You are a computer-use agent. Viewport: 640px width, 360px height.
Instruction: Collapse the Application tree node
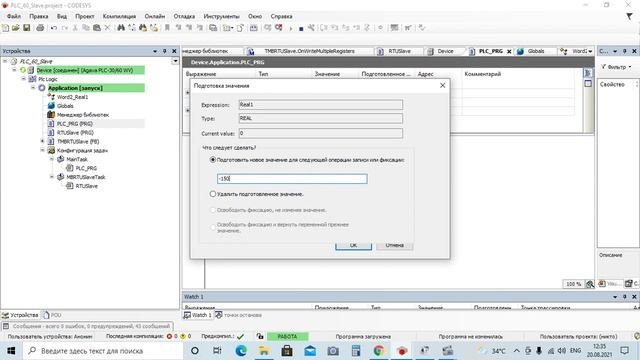click(x=33, y=88)
